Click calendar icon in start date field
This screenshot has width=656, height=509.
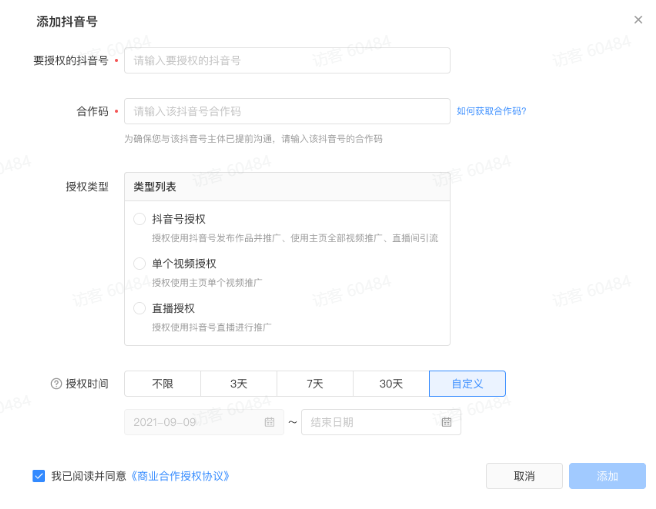[269, 423]
